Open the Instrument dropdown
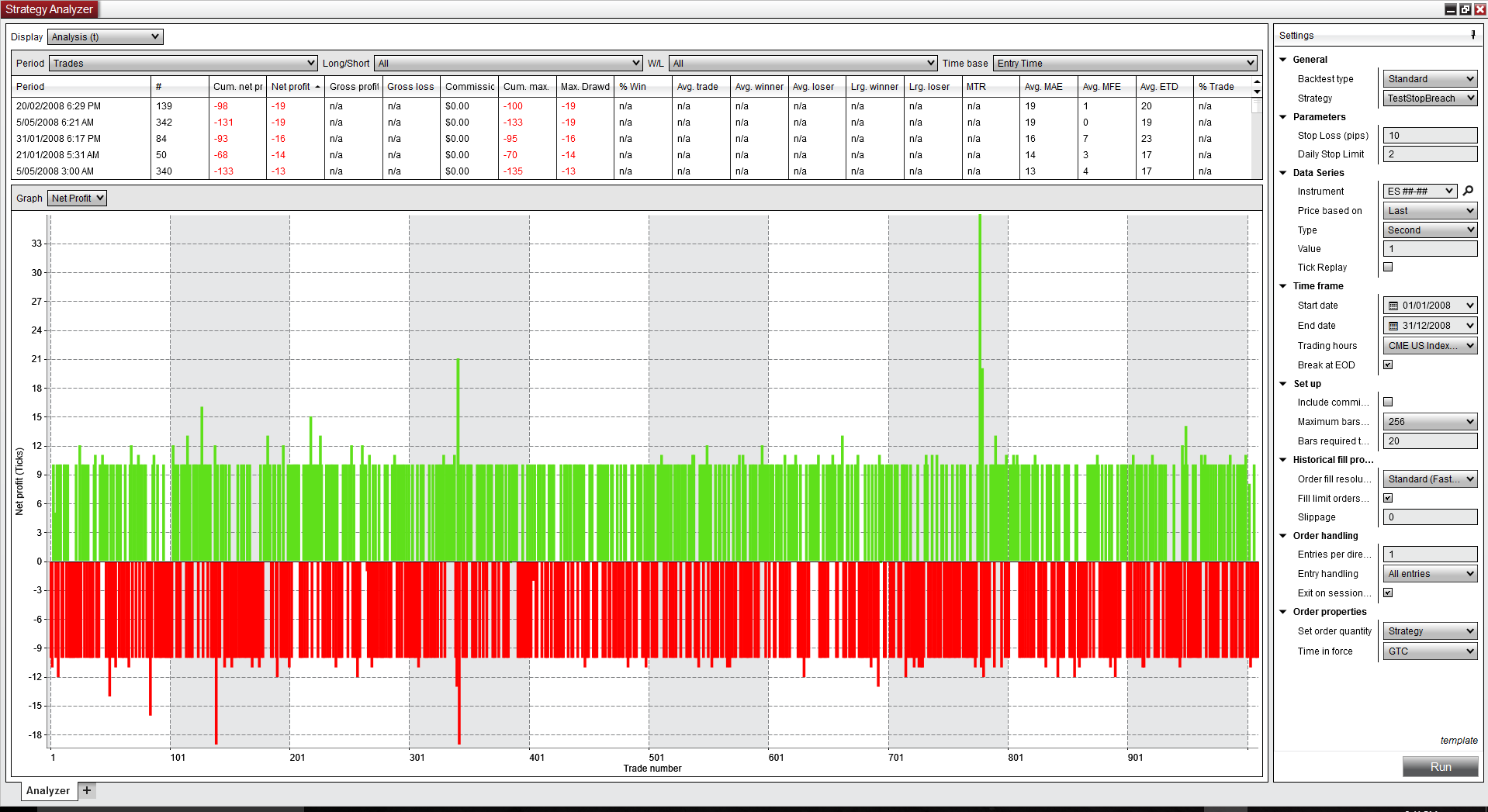 click(1421, 191)
